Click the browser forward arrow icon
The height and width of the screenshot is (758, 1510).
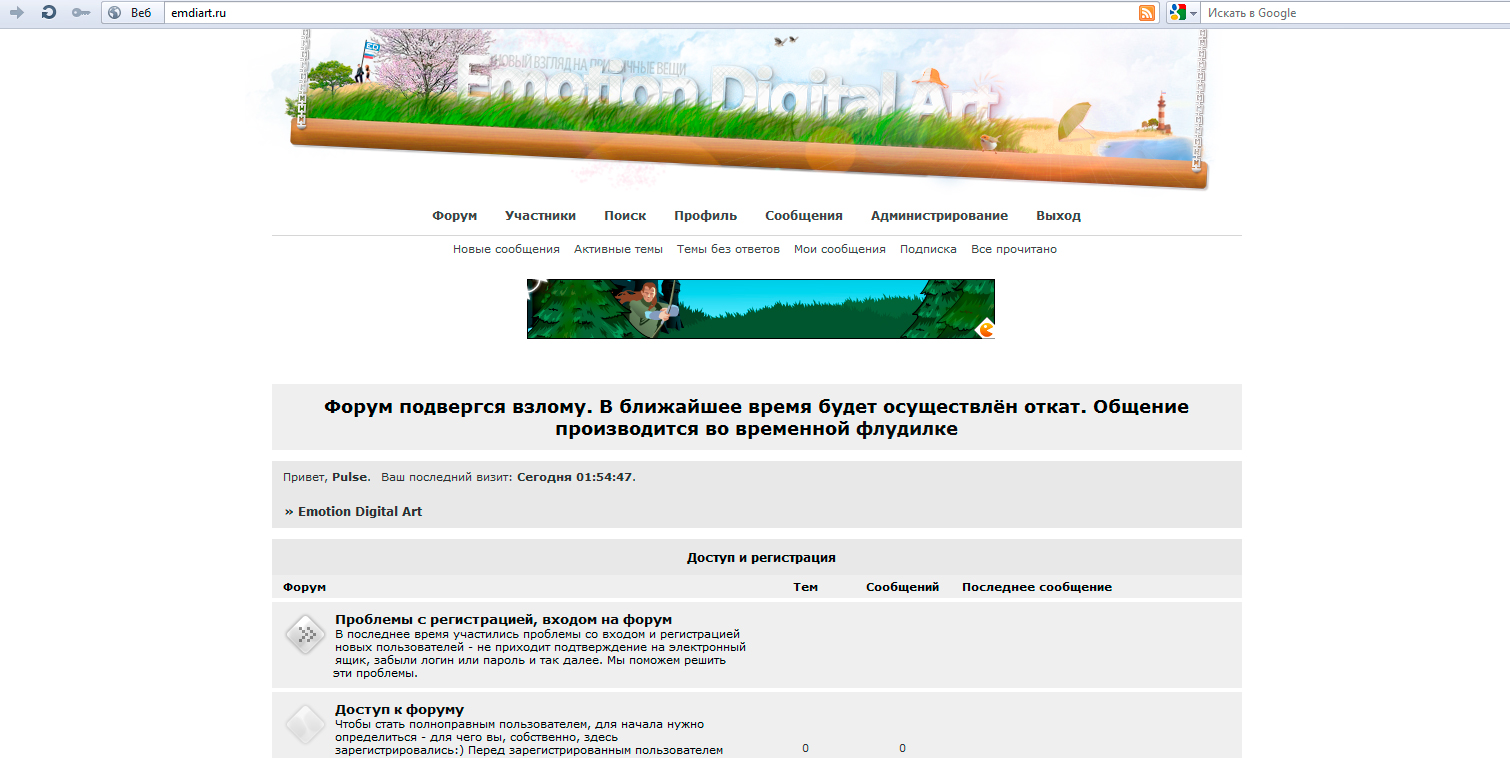(16, 13)
